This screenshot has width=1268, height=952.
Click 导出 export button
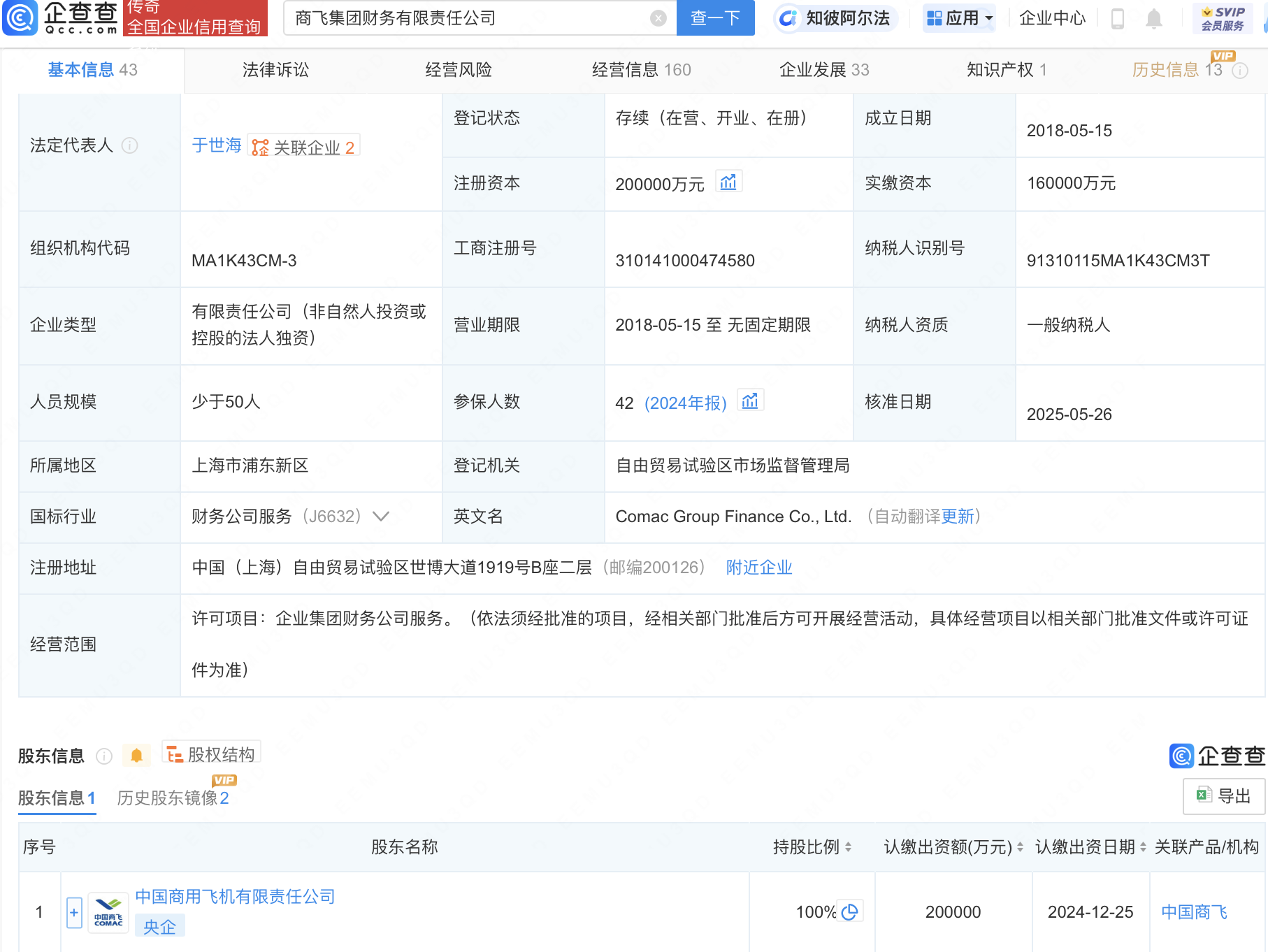pos(1224,796)
